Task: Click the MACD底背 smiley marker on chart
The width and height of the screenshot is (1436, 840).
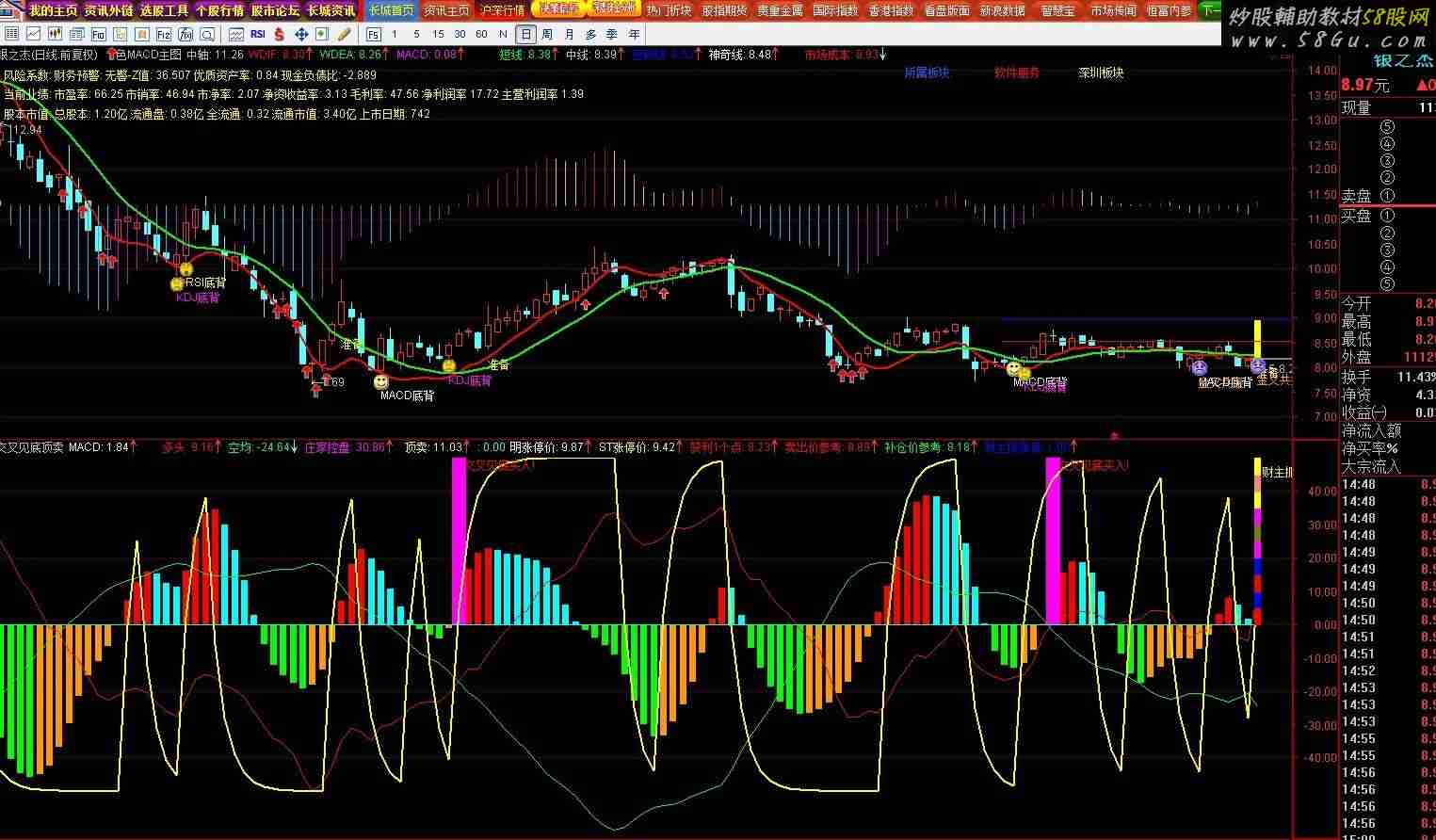Action: [380, 381]
